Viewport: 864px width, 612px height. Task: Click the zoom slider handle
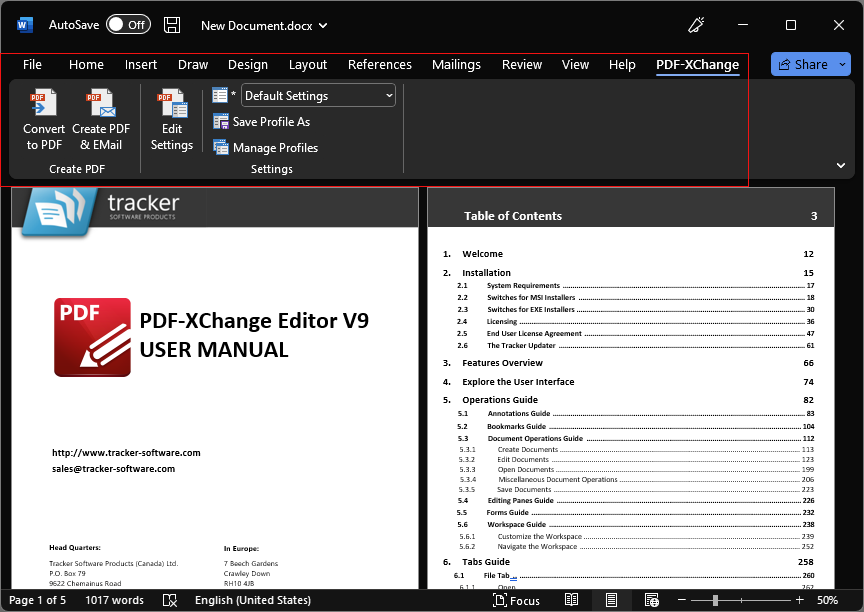click(x=715, y=600)
